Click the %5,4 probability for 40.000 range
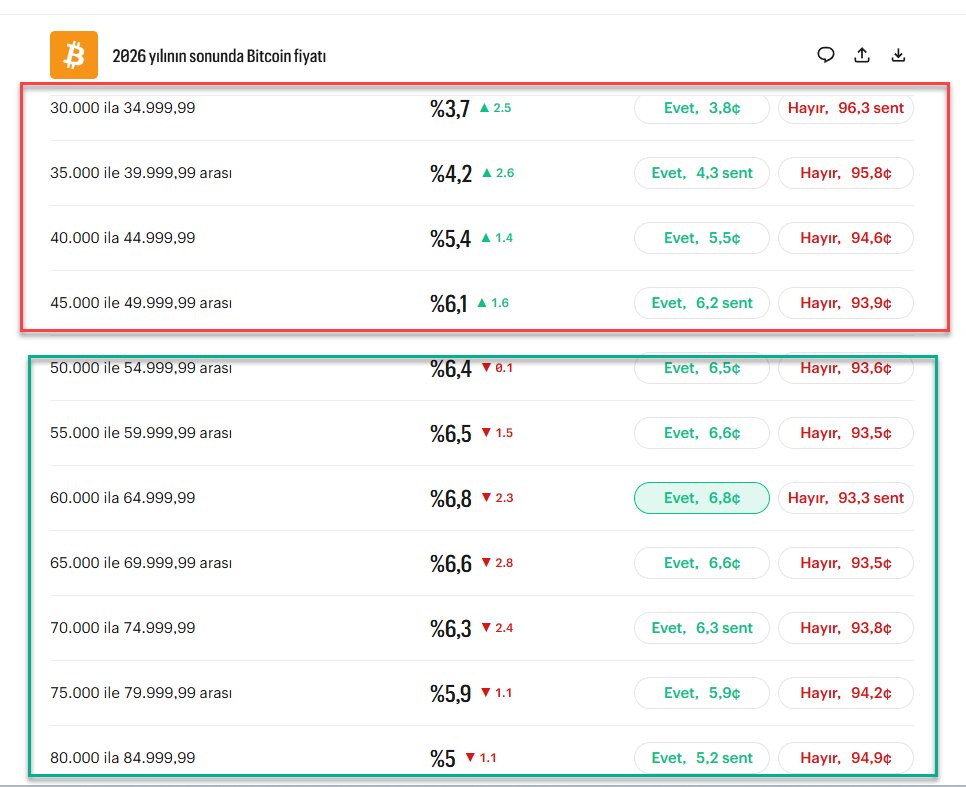The height and width of the screenshot is (787, 966). [x=451, y=239]
